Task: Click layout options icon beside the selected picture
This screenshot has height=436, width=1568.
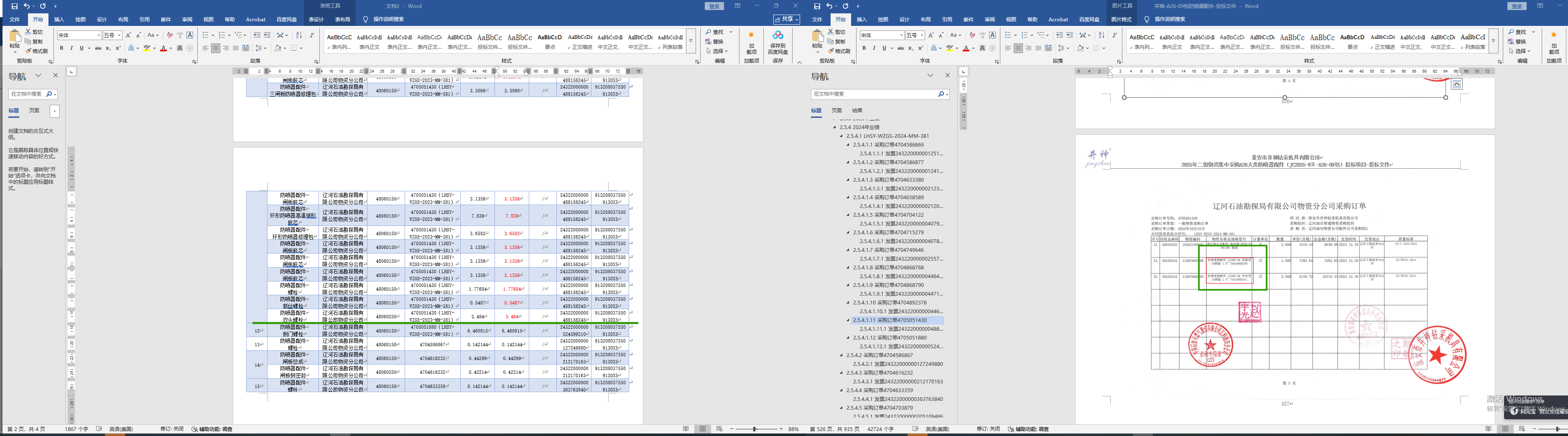Action: pyautogui.click(x=1457, y=84)
